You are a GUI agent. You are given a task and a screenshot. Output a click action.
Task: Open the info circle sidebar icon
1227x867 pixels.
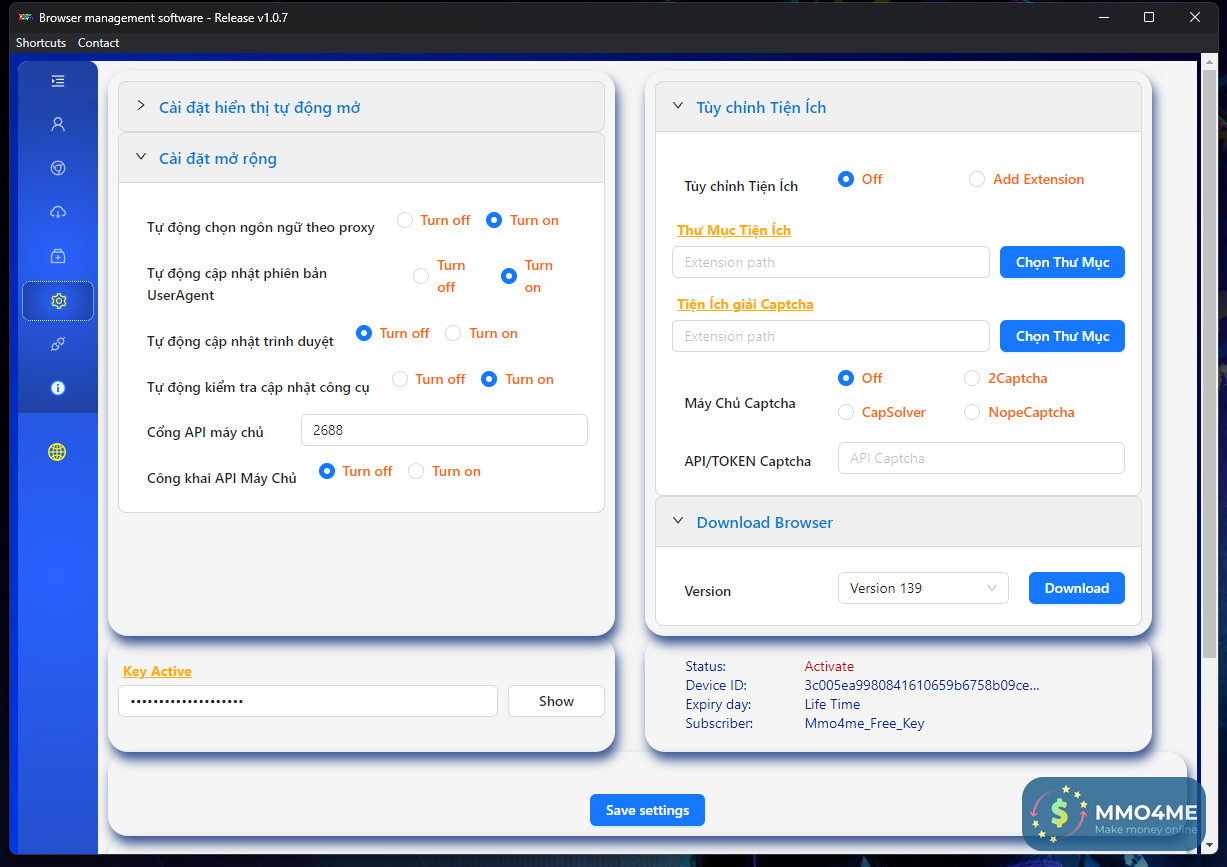[x=58, y=388]
